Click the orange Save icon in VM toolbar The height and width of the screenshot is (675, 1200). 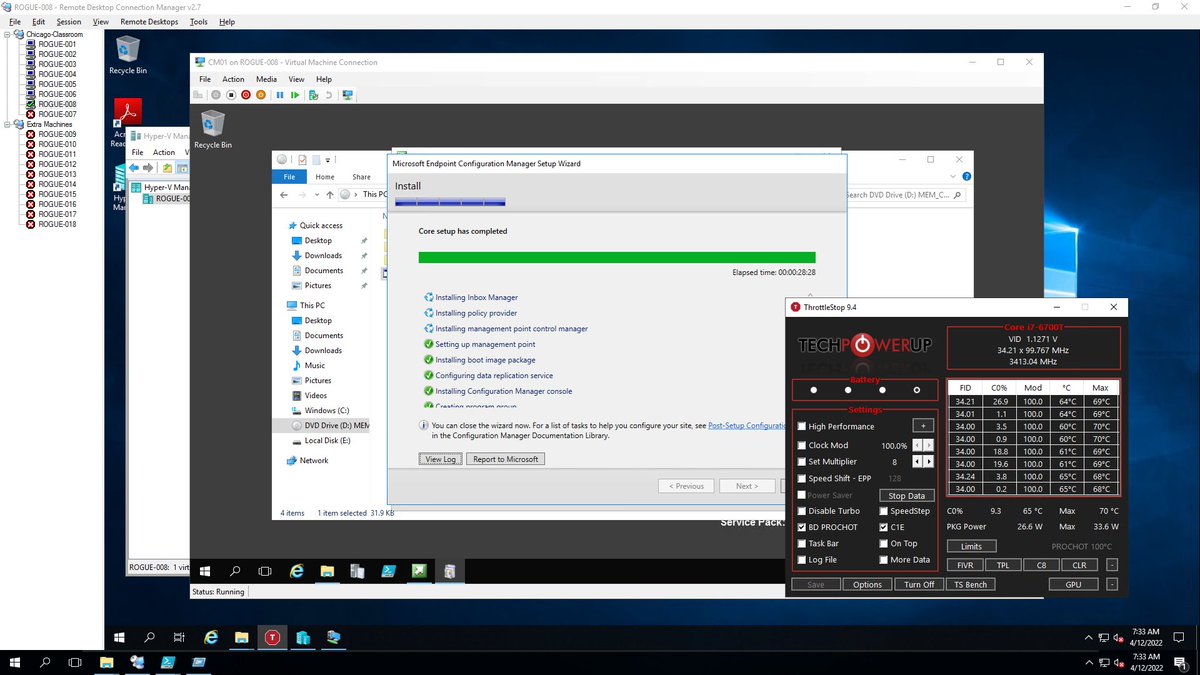click(261, 95)
